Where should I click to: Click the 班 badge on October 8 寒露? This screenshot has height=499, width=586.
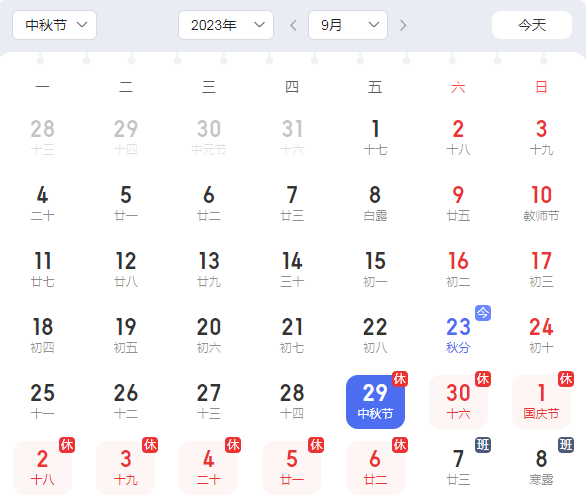point(566,445)
